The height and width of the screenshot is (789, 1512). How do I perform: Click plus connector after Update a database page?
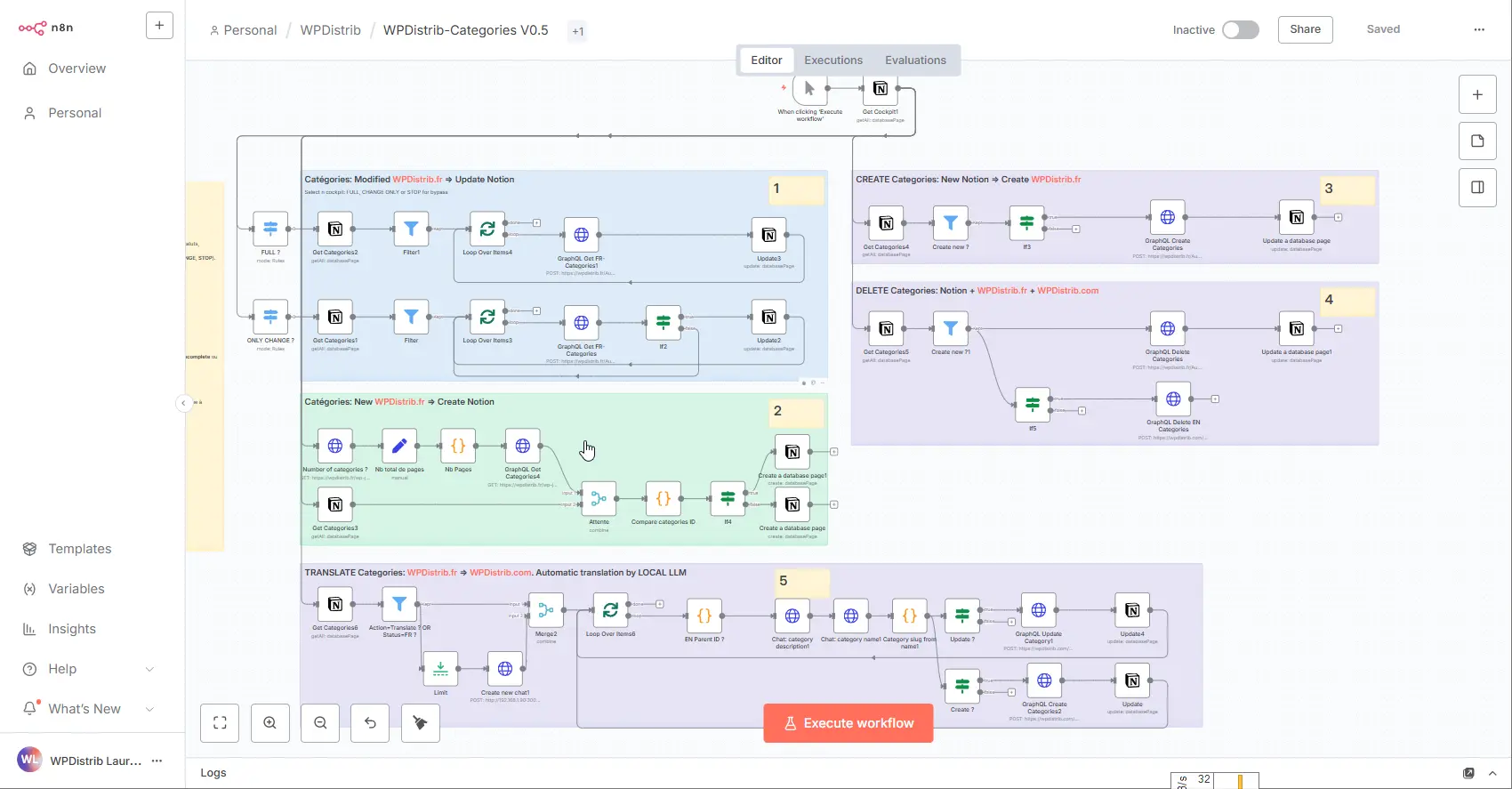point(1338,217)
